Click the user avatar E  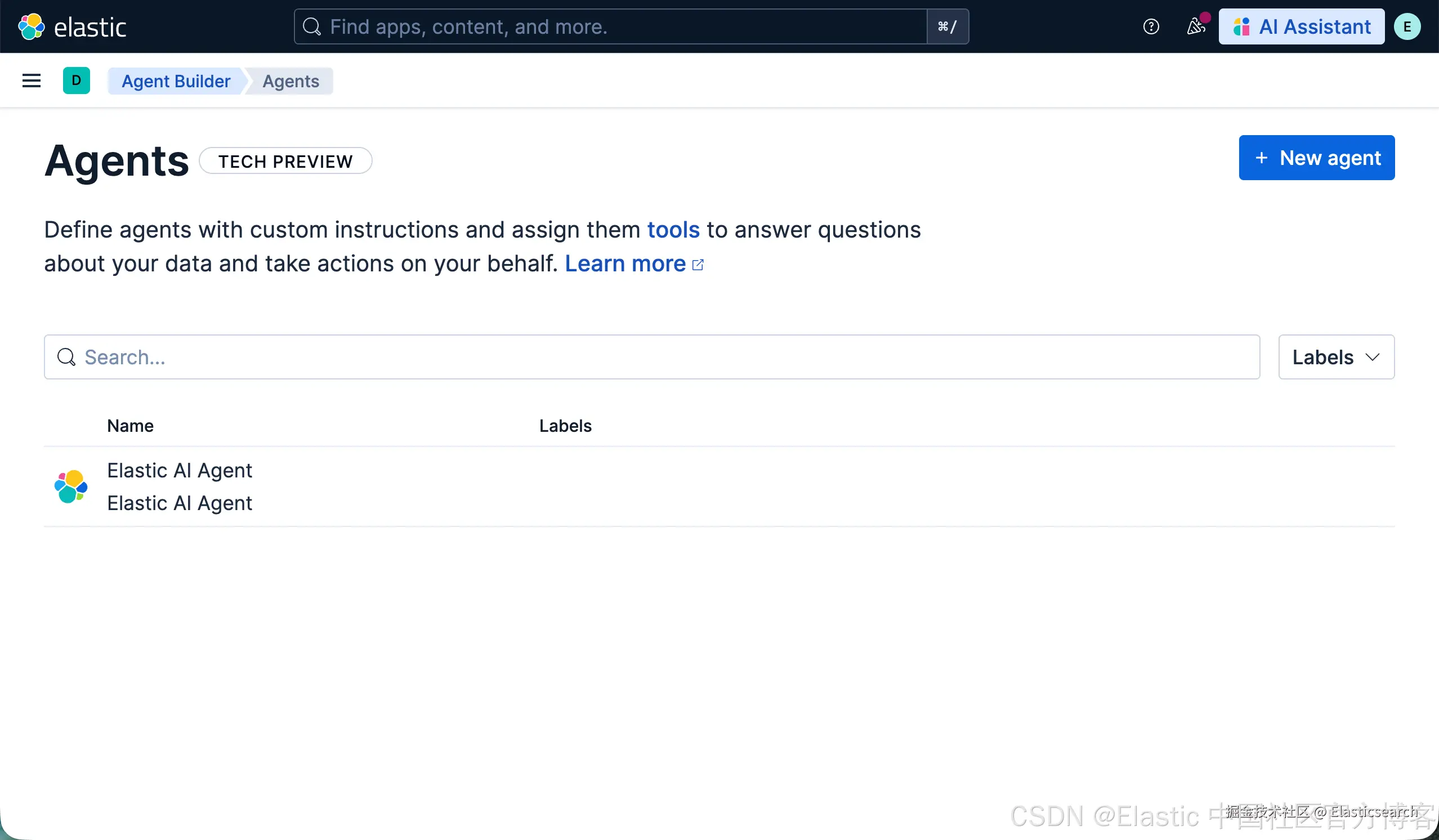(x=1406, y=26)
